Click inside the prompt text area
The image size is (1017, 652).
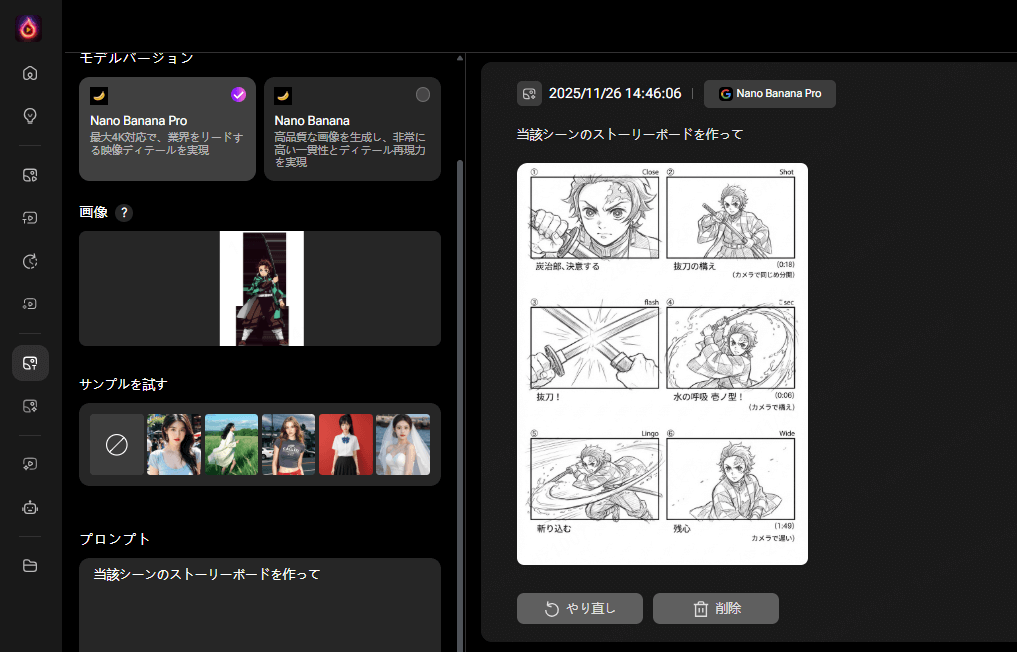260,600
